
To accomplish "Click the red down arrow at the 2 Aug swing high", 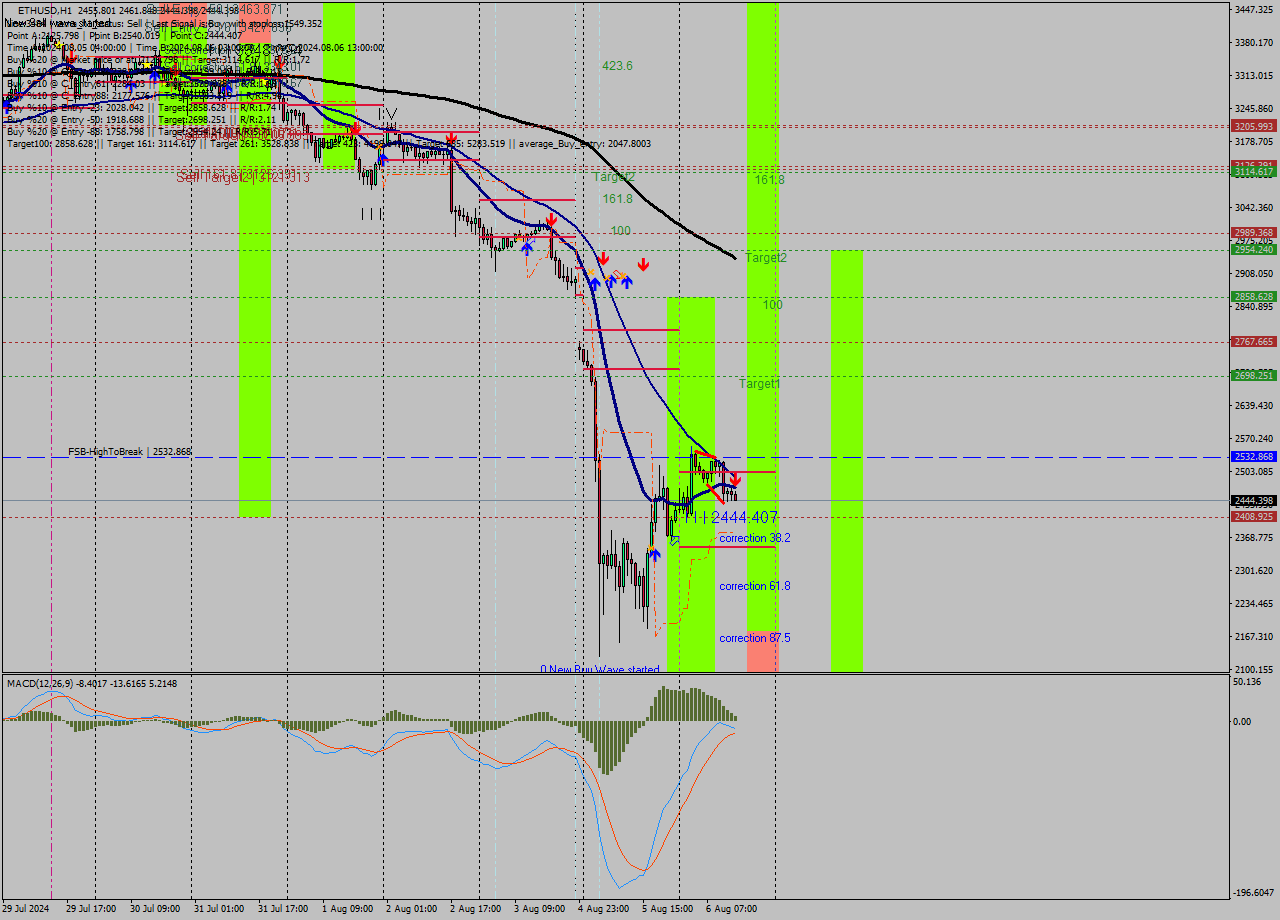I will click(451, 136).
